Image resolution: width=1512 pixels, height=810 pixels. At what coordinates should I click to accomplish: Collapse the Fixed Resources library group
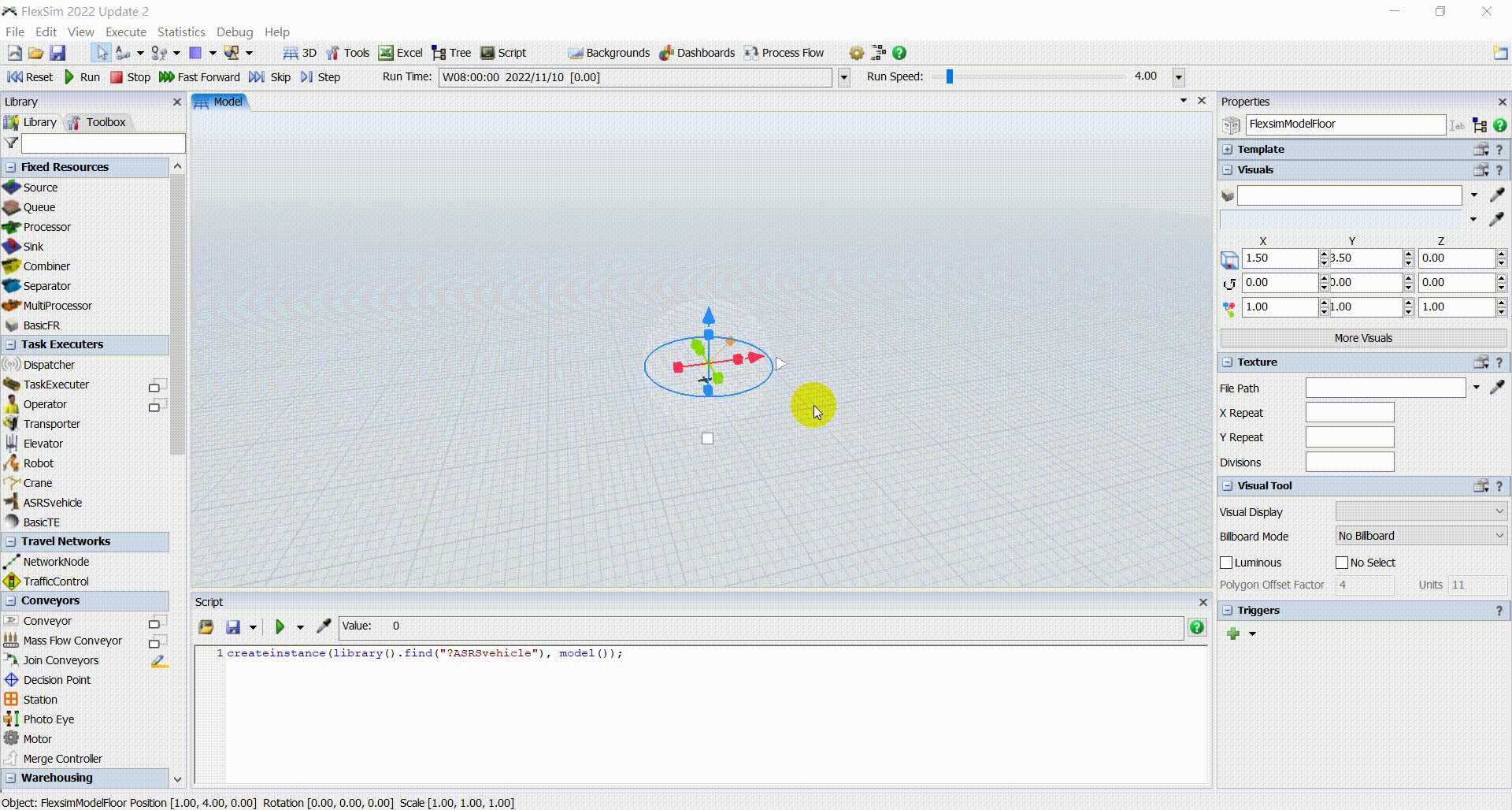point(11,167)
